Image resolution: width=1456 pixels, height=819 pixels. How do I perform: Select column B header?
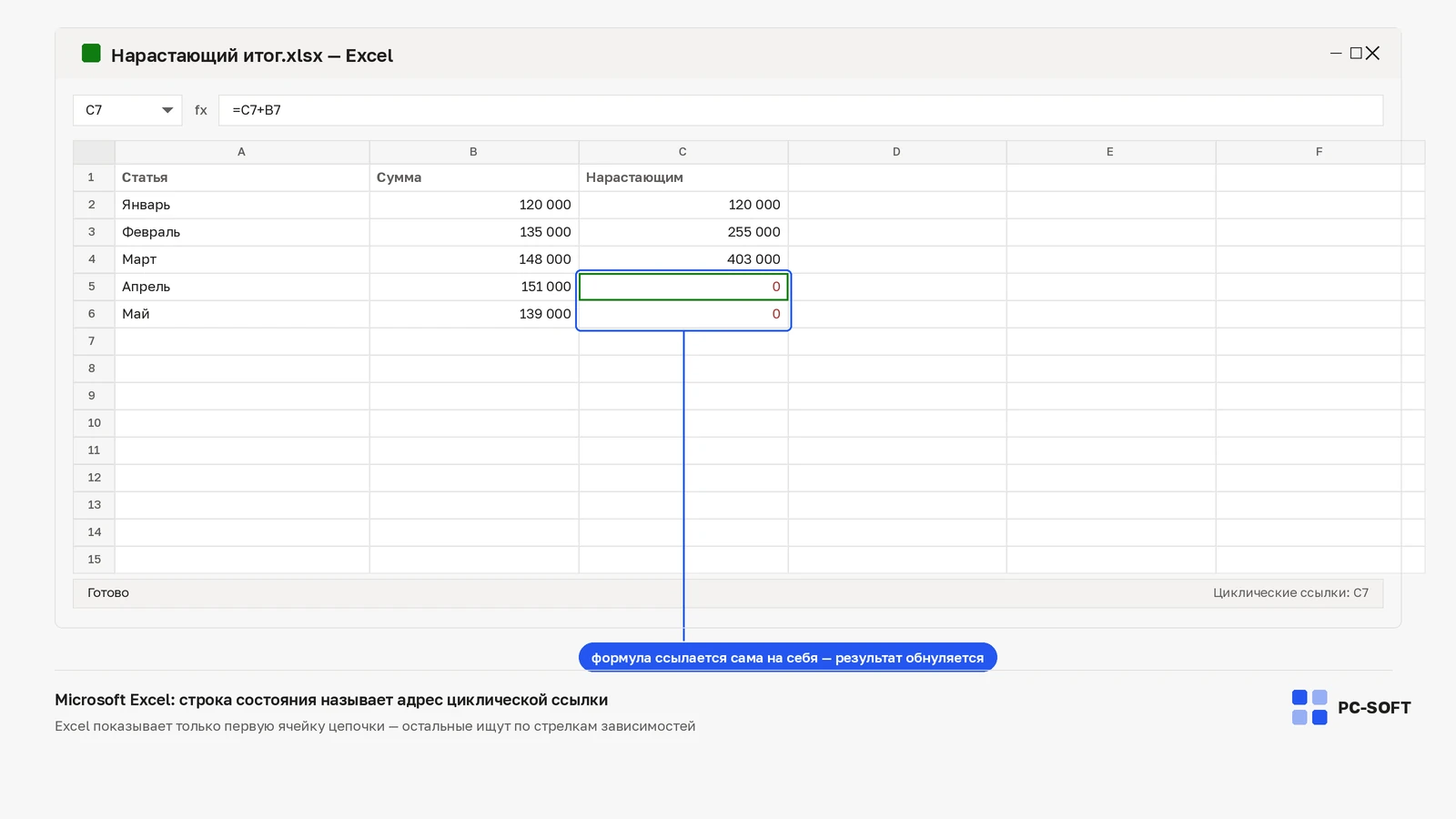(474, 152)
